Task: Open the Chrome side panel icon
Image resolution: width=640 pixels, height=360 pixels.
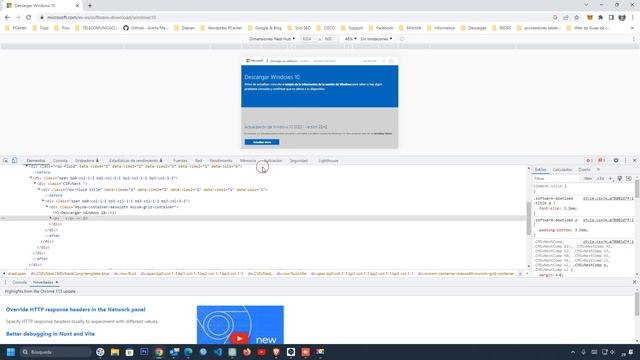Action: coord(611,18)
